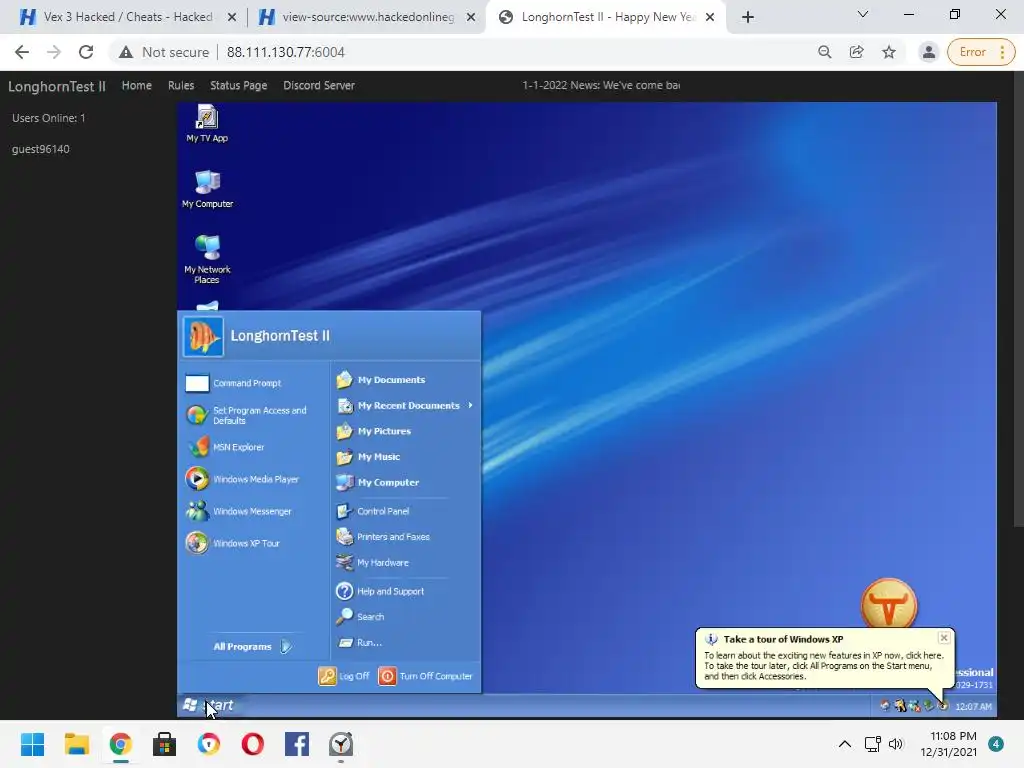
Task: Click the Log Off button
Action: click(344, 676)
